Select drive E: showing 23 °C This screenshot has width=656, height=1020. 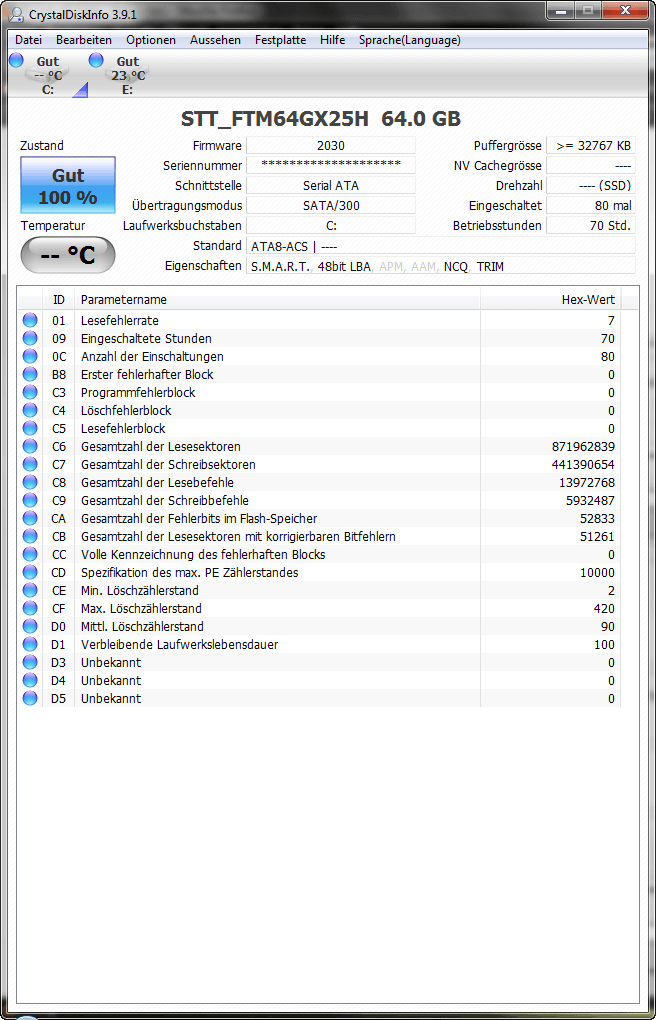(128, 75)
